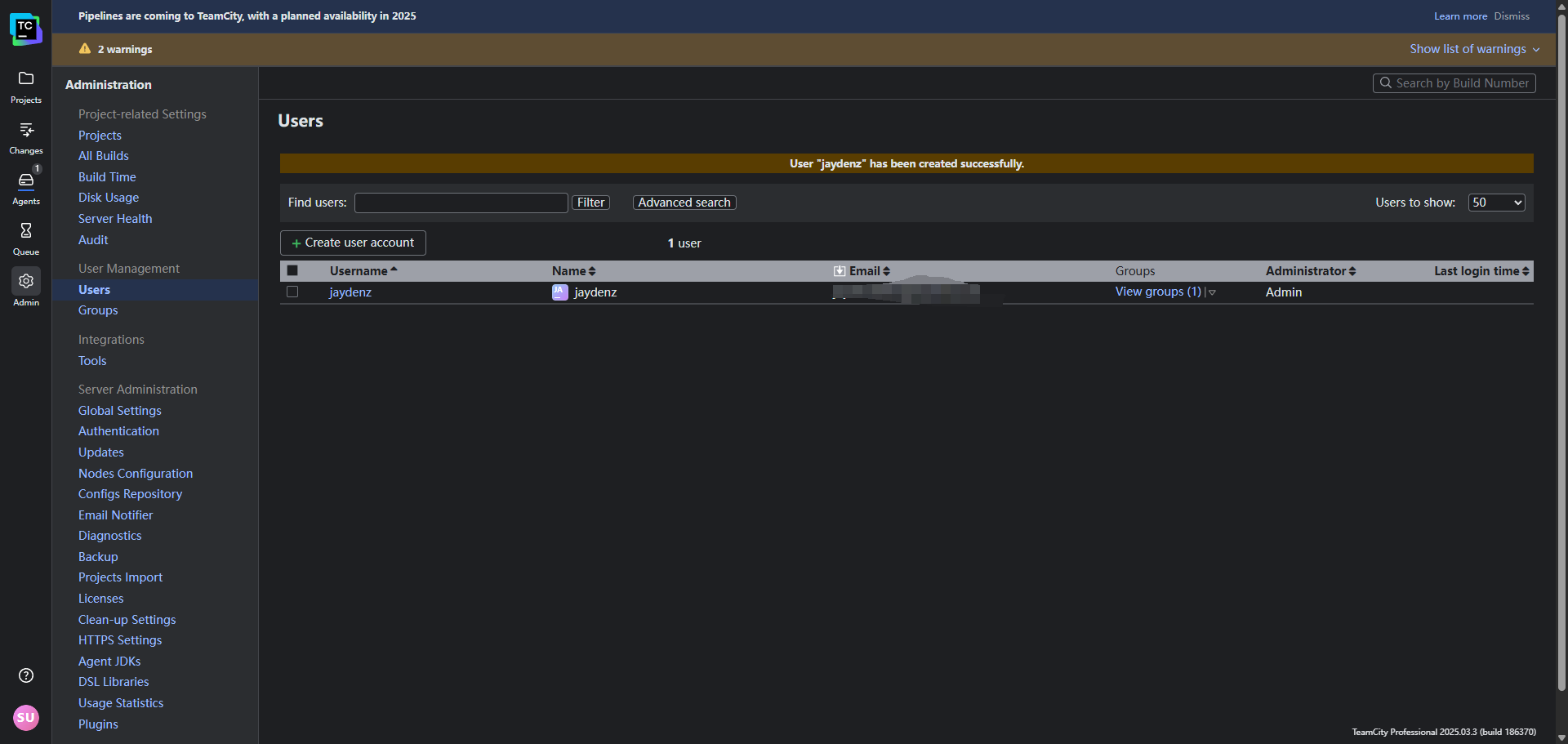Open Global Settings page

(x=120, y=411)
